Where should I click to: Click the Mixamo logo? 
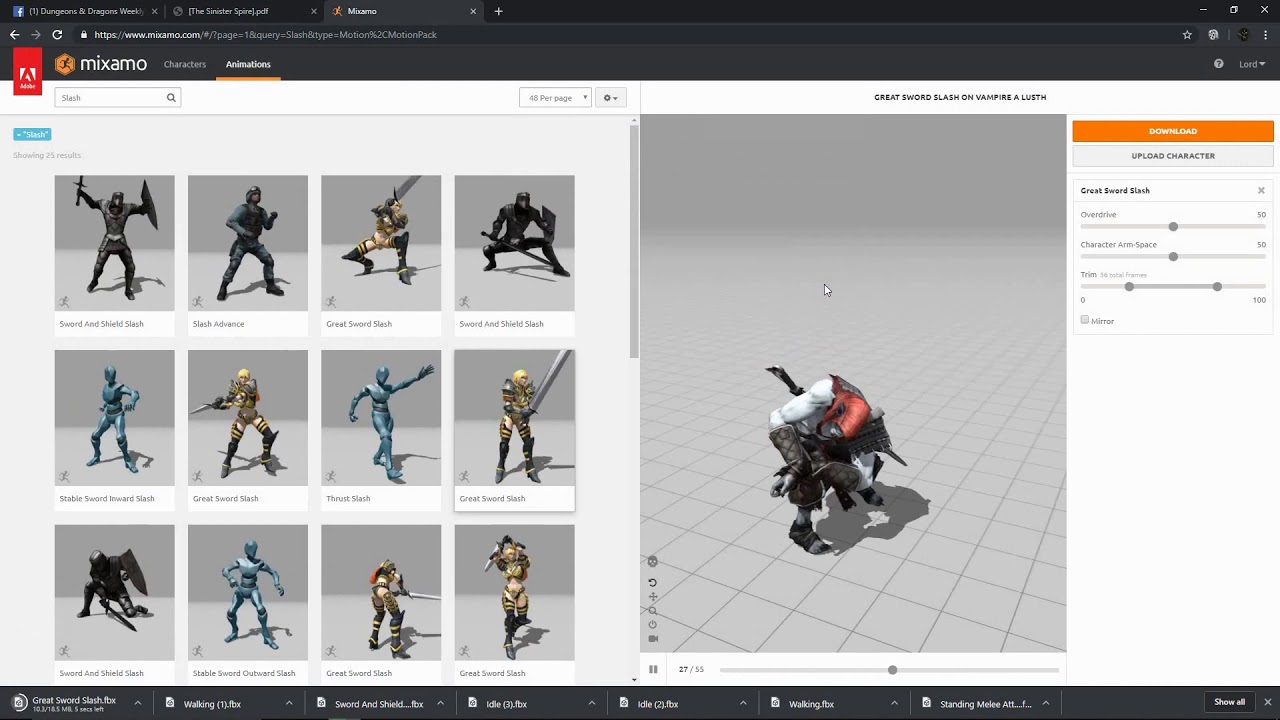(101, 64)
